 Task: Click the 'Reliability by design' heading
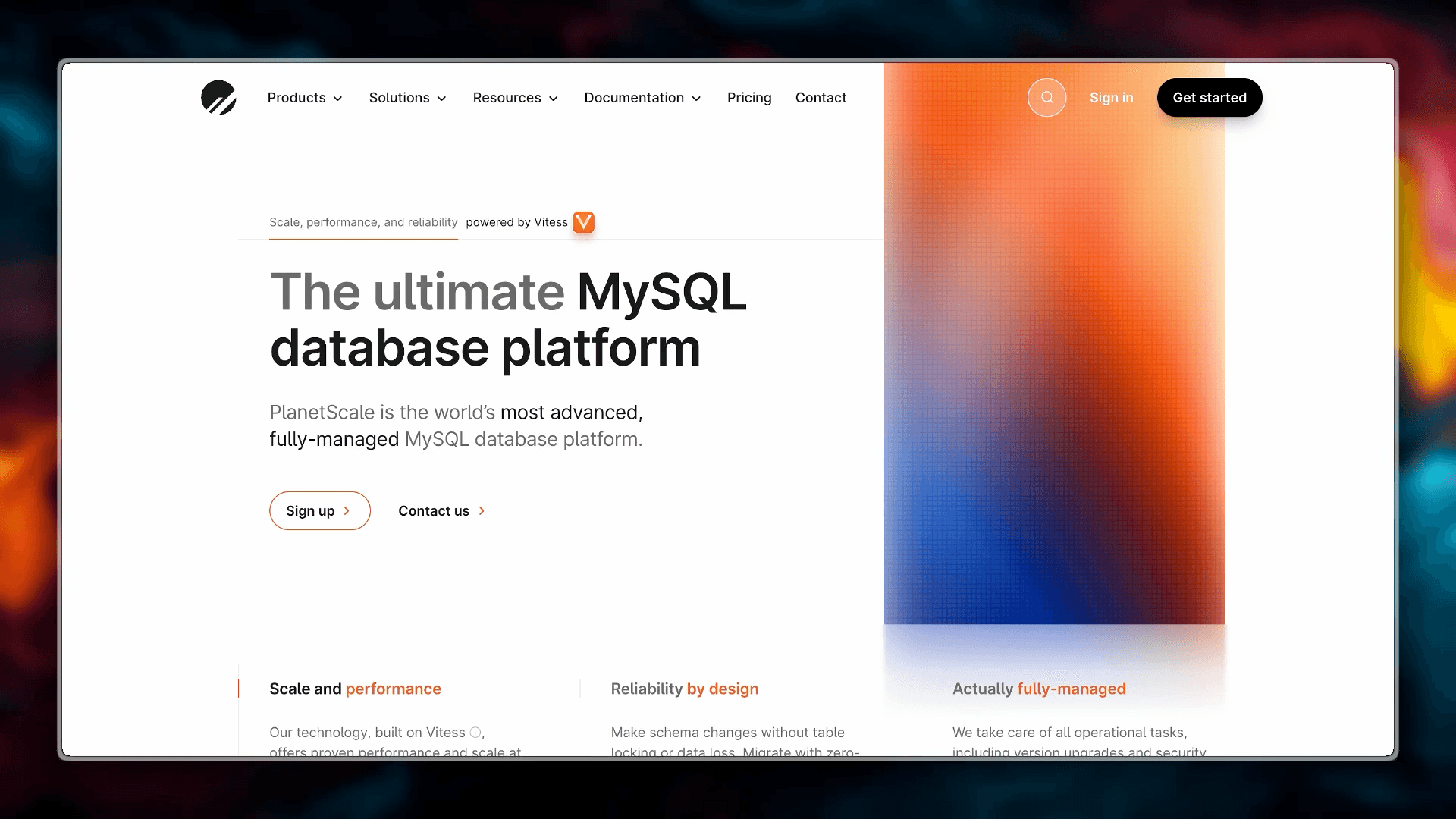point(685,689)
